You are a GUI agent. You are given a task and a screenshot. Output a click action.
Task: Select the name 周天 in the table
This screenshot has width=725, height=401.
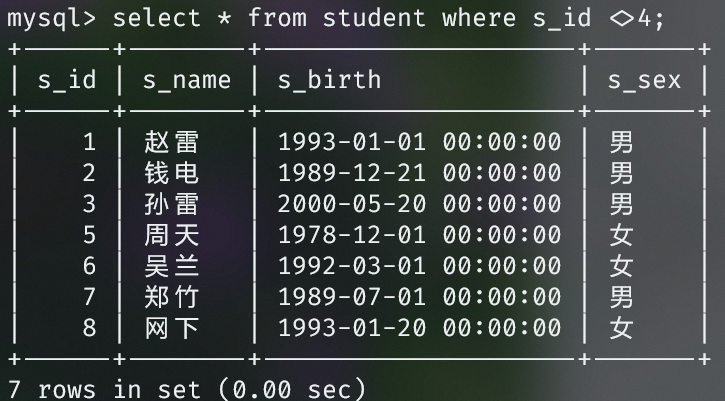[x=172, y=235]
